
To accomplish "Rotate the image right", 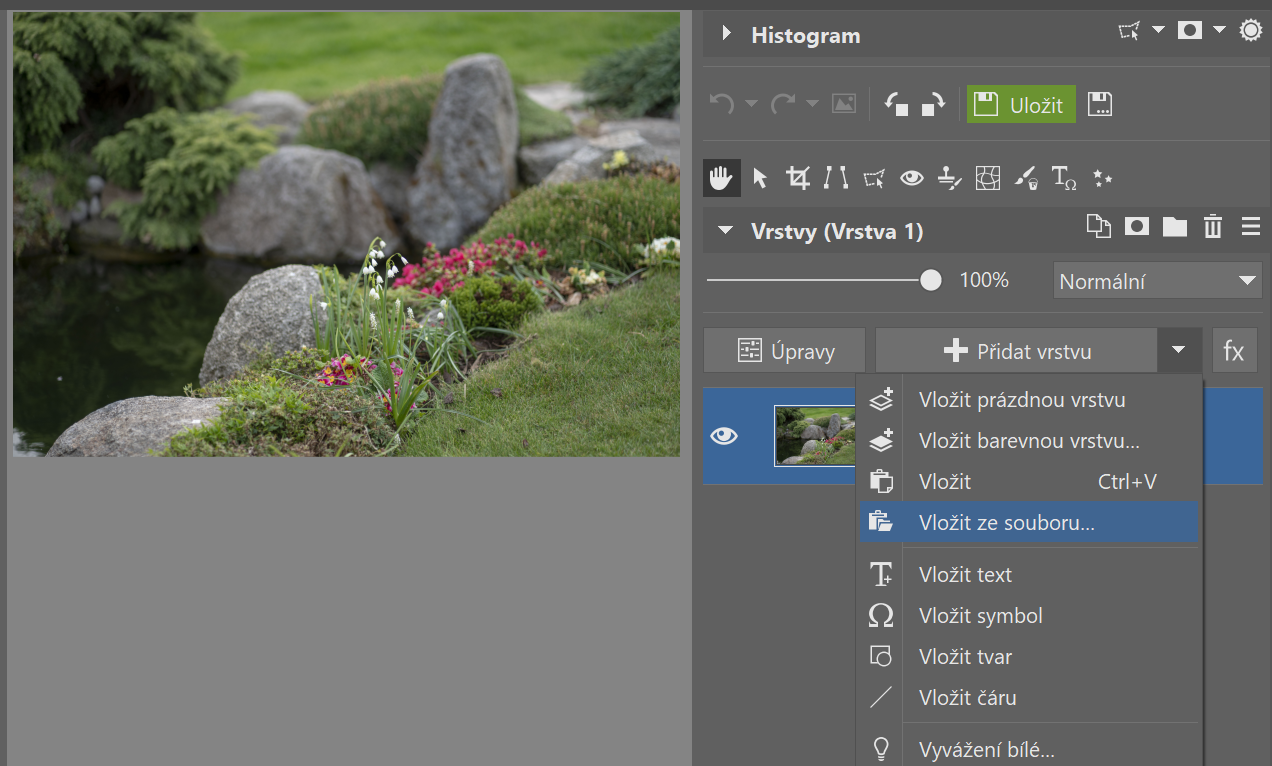I will point(934,104).
